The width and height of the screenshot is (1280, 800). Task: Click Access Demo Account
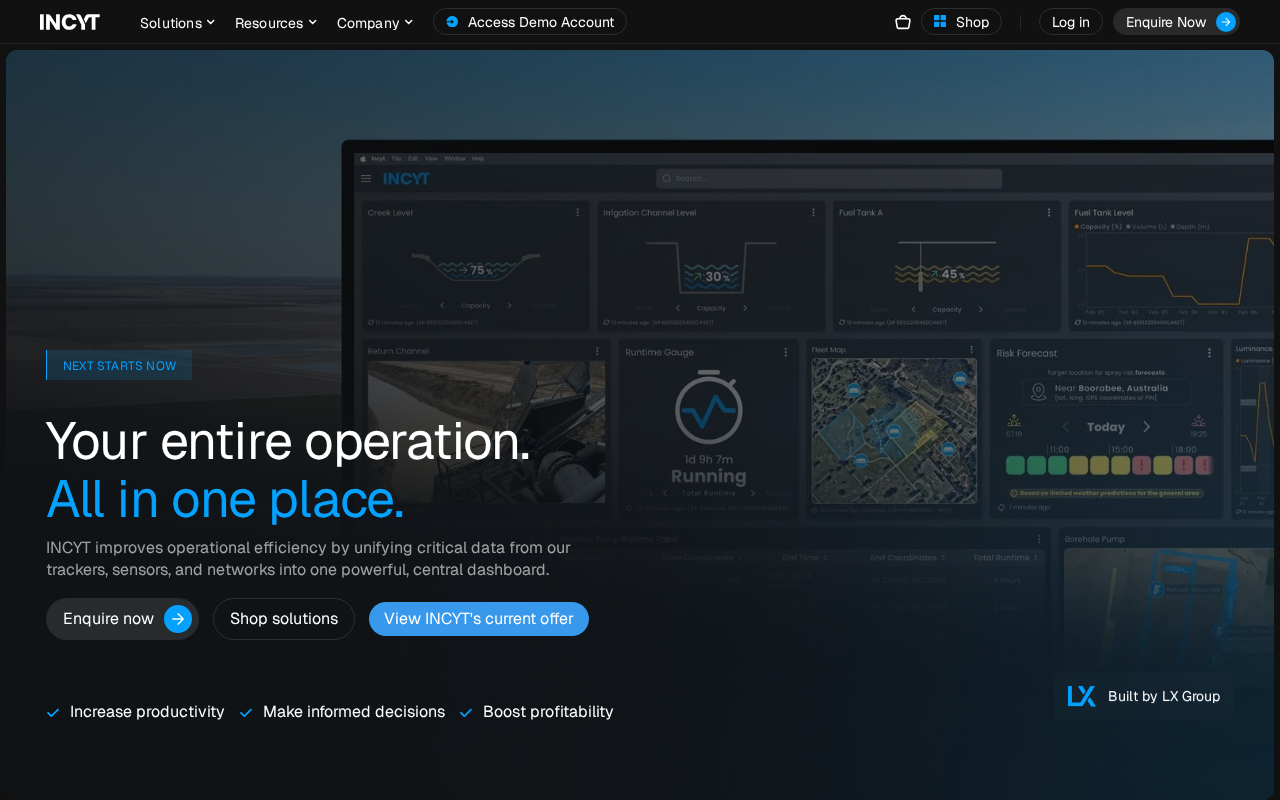point(530,22)
